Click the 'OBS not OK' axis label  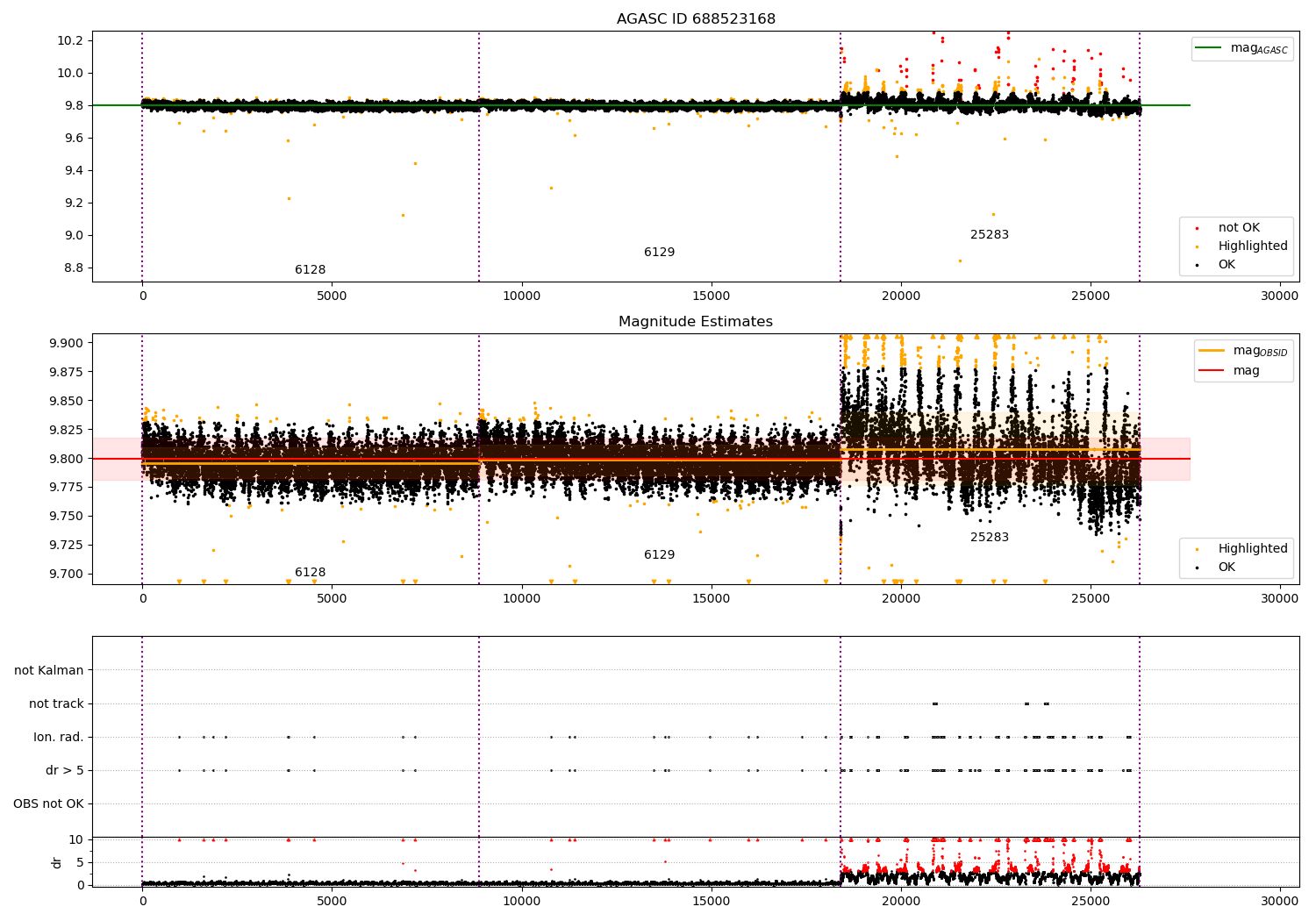pos(48,804)
